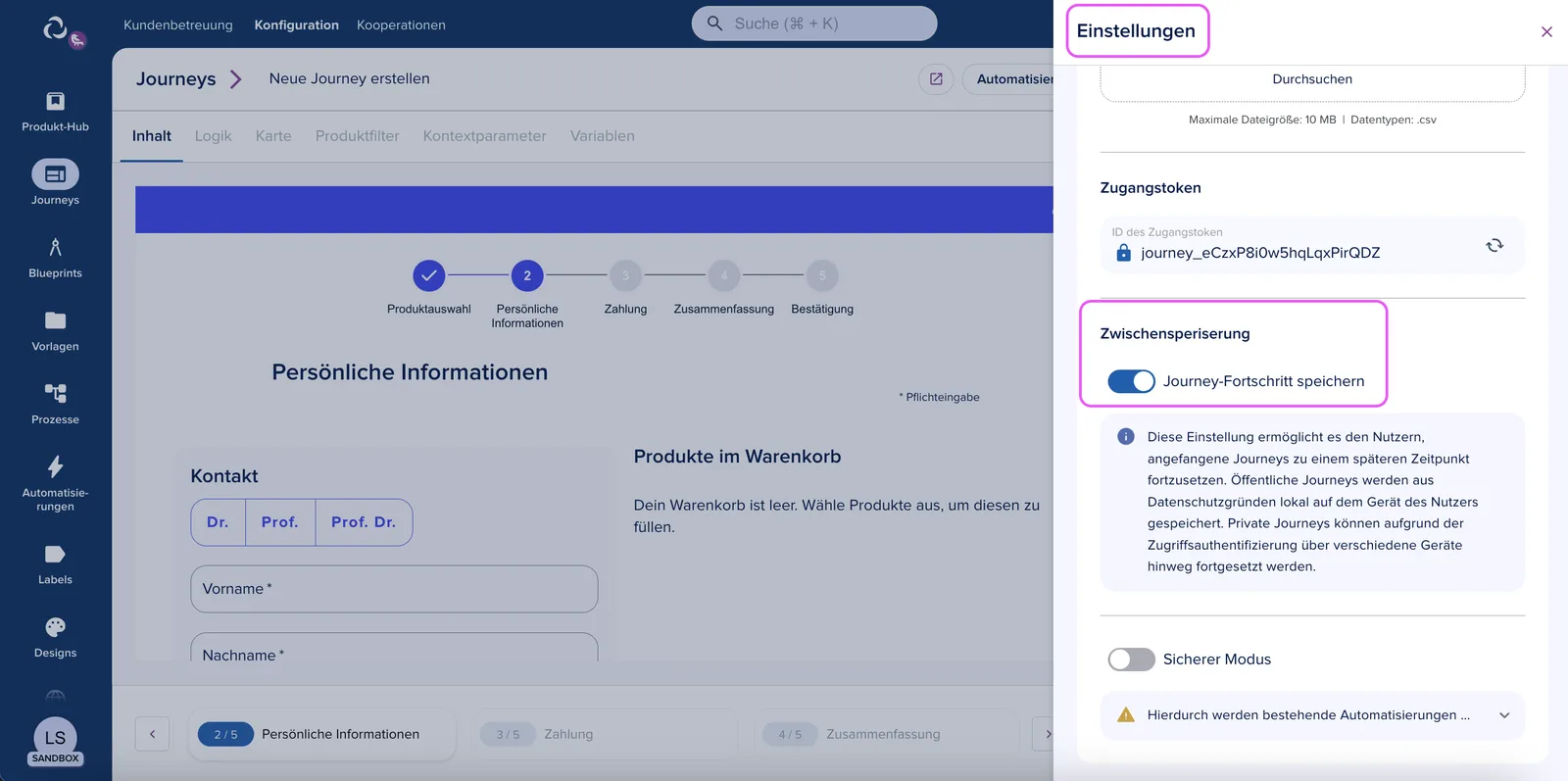Open Kooperationen in top navigation
This screenshot has height=781, width=1568.
(401, 24)
